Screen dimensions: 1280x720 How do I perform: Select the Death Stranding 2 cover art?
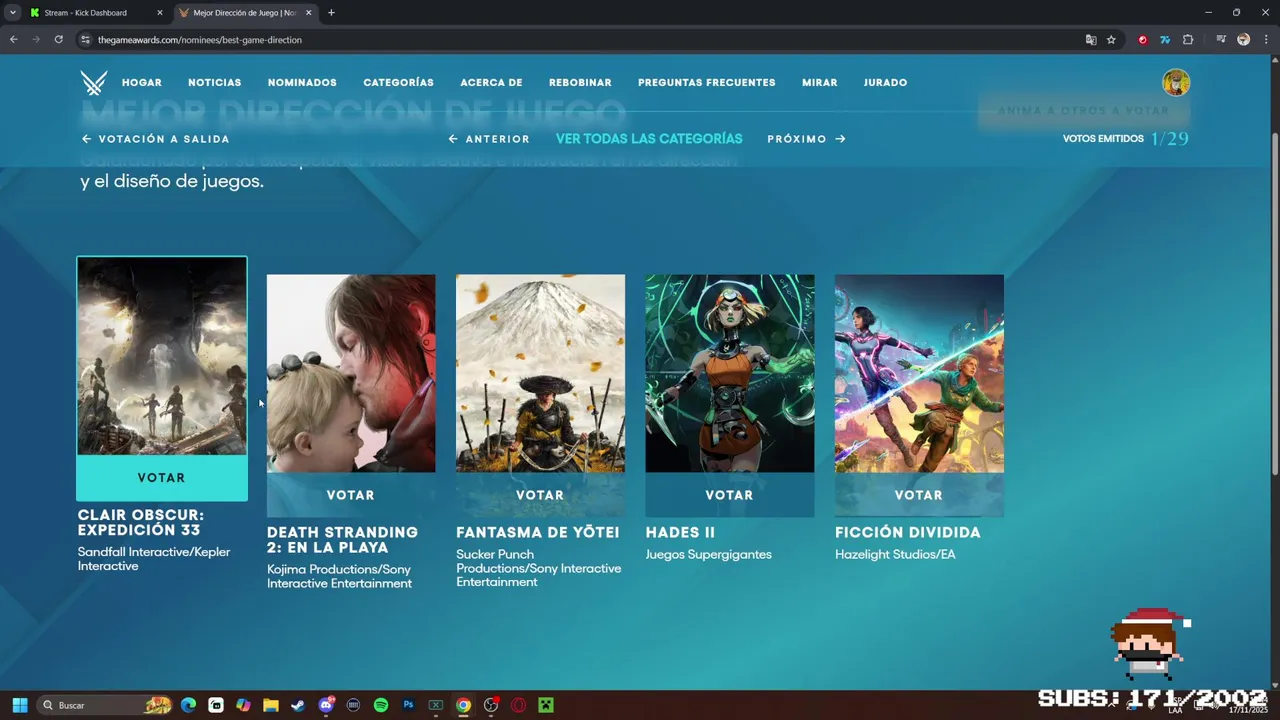pyautogui.click(x=351, y=373)
